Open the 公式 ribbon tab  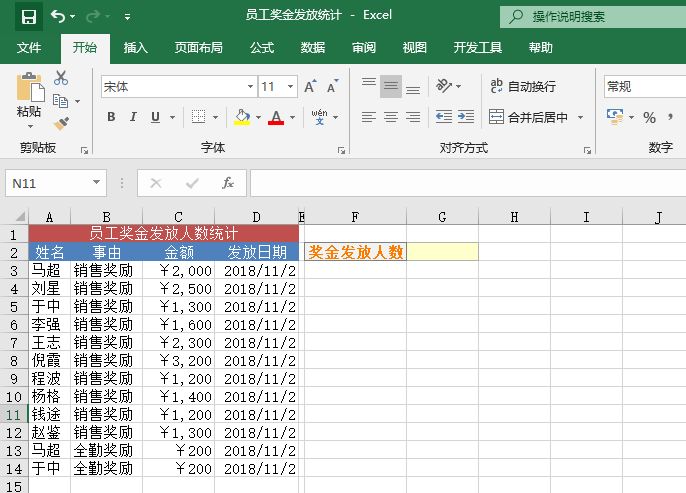point(262,47)
